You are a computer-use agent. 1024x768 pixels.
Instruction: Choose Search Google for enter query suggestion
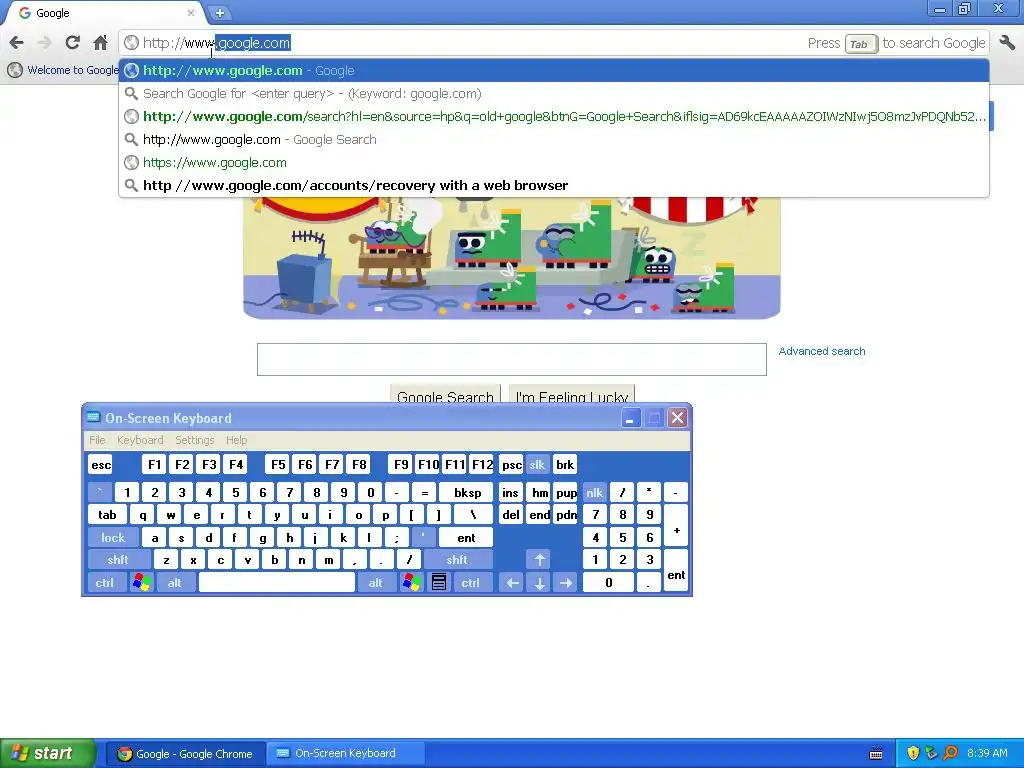tap(554, 93)
